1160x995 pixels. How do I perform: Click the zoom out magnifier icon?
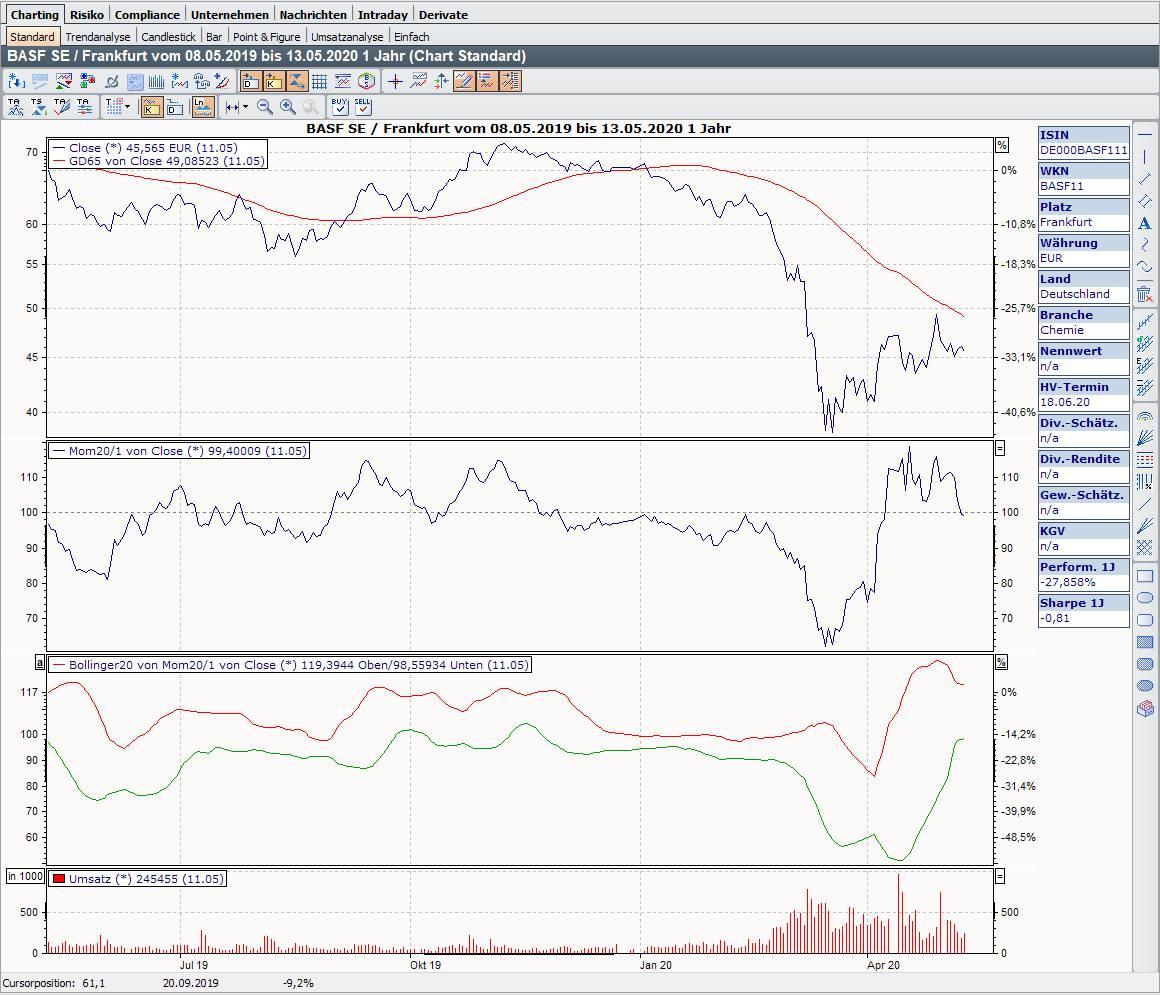pyautogui.click(x=265, y=107)
